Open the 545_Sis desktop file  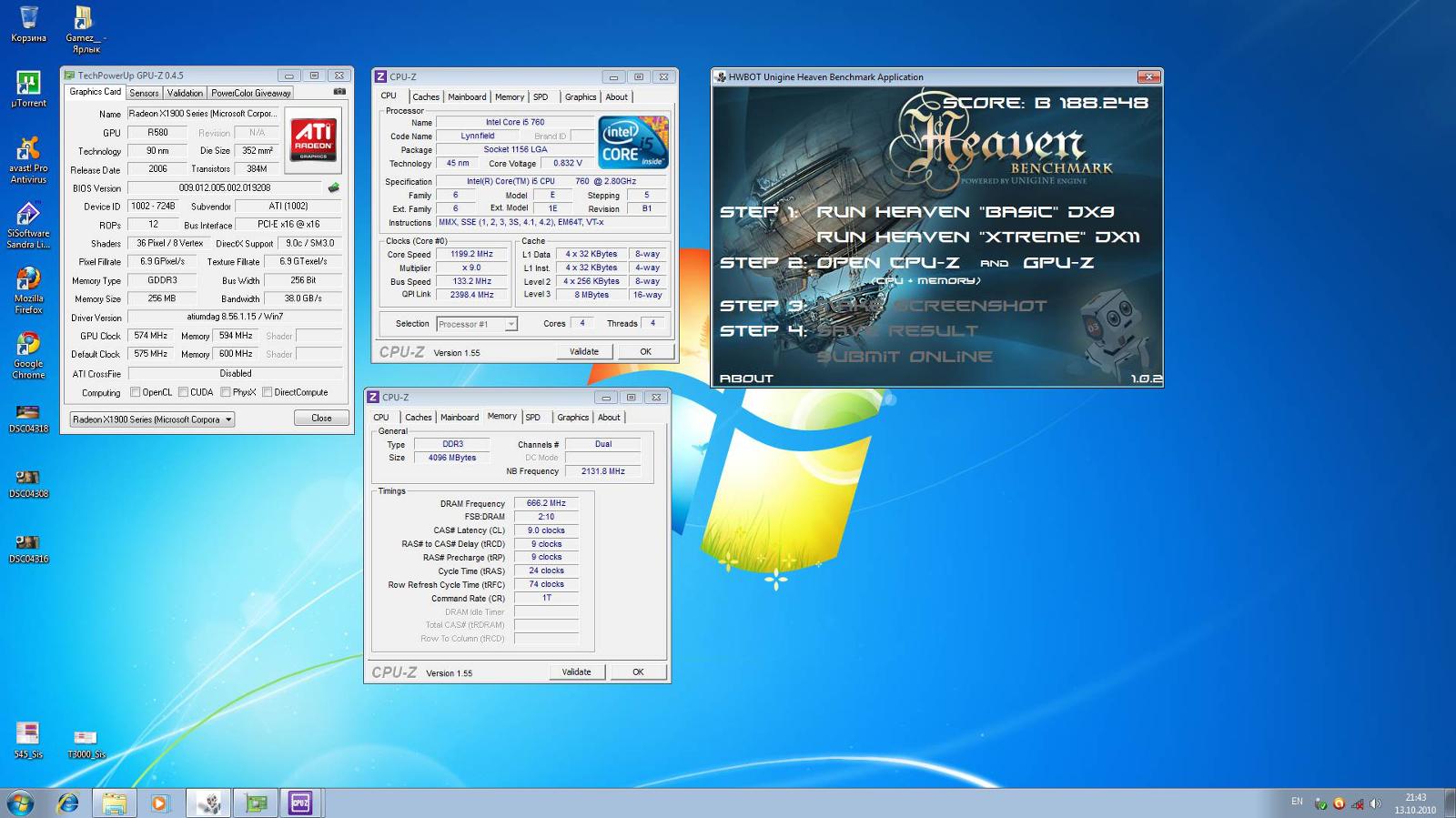point(28,740)
